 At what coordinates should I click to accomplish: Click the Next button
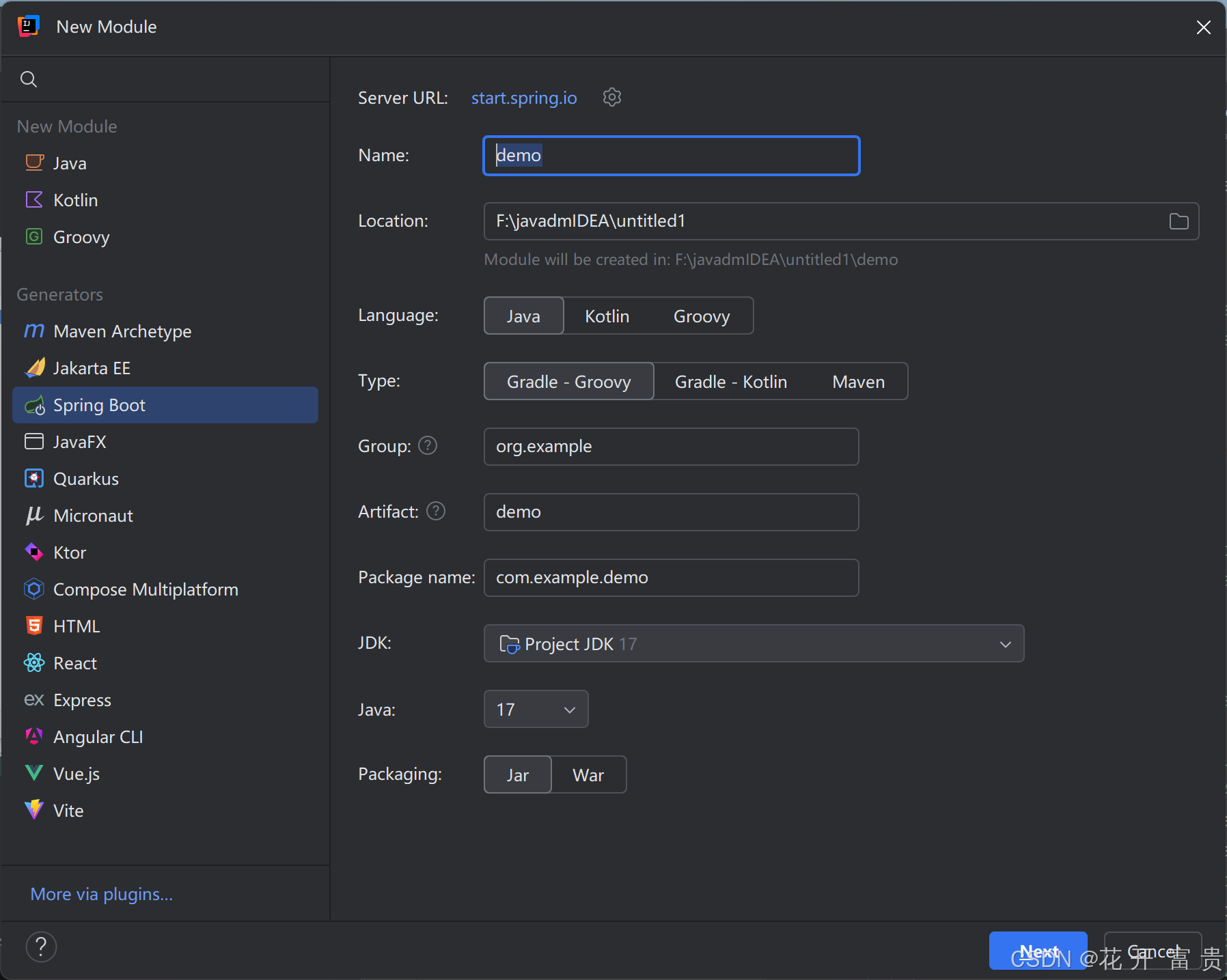(x=1038, y=950)
